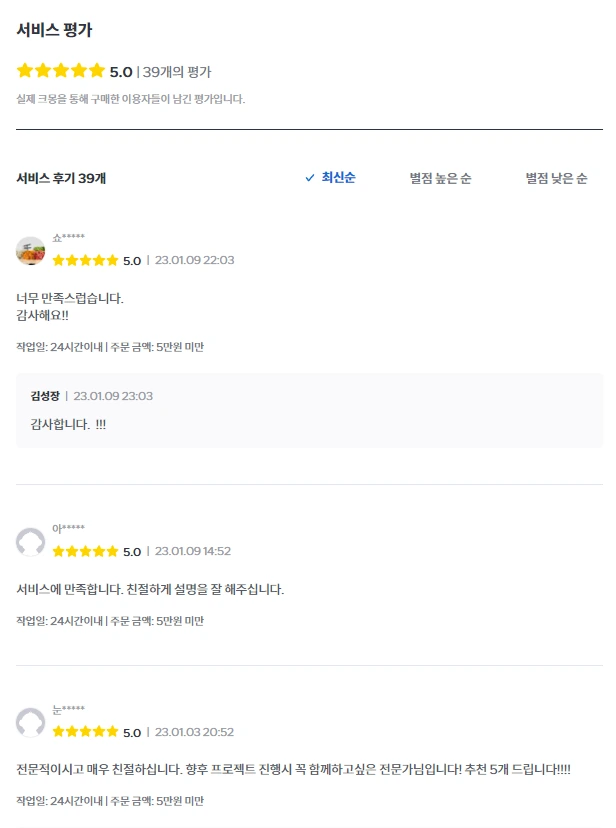Image resolution: width=616 pixels, height=828 pixels.
Task: Click reviewer name 아*****
Action: [68, 528]
